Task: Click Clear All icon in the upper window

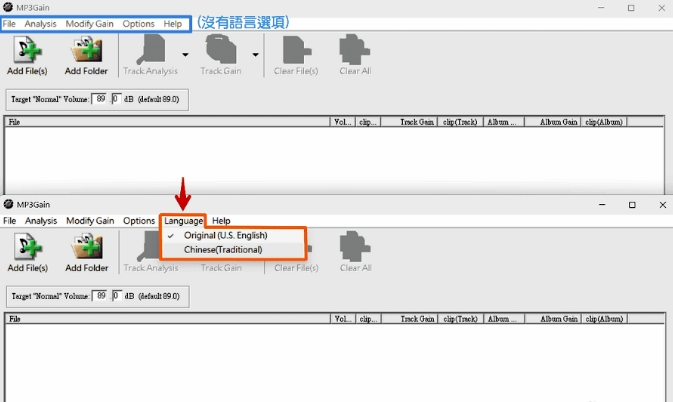Action: point(355,52)
